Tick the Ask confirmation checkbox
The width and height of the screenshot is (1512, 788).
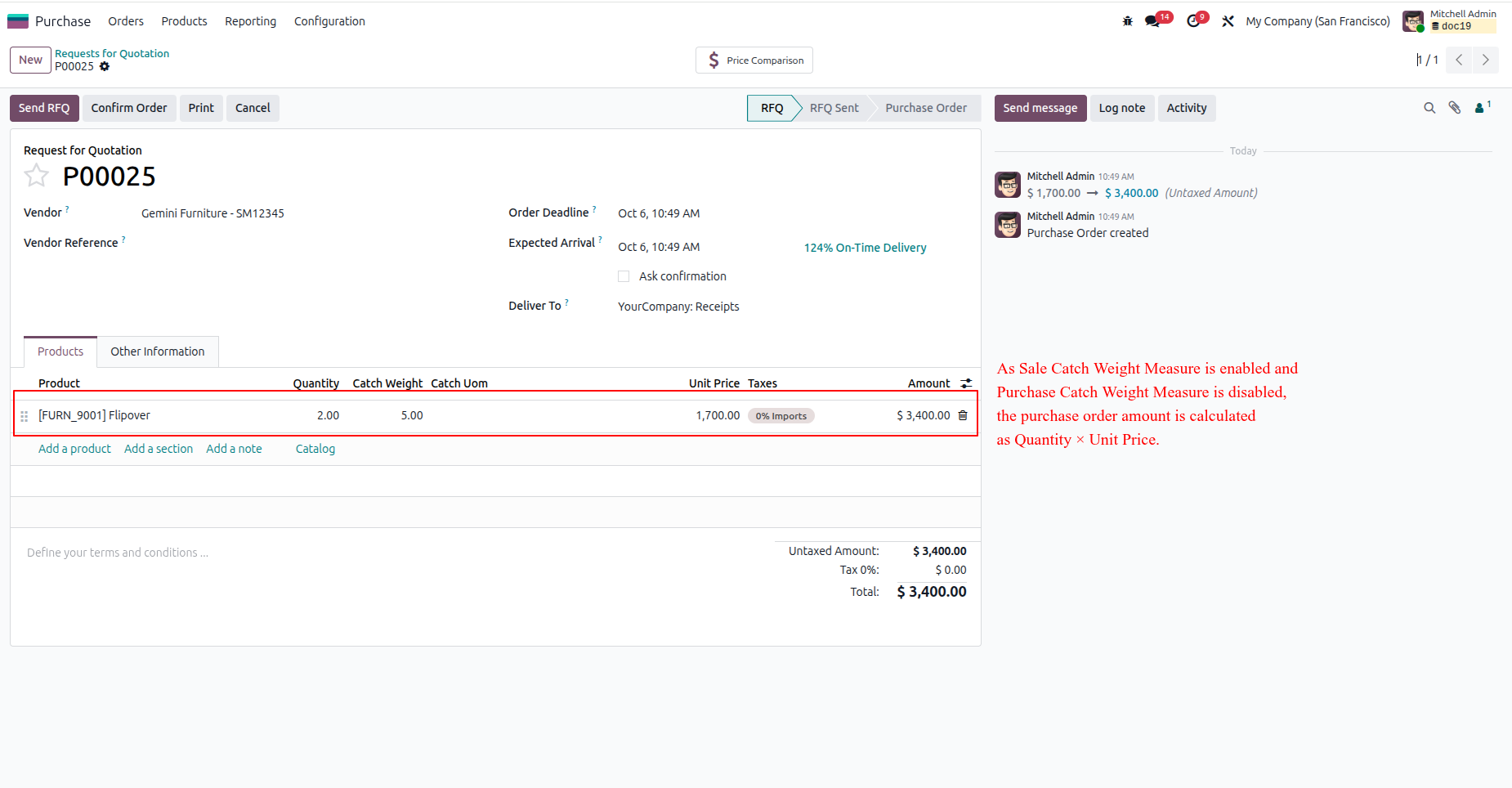(x=624, y=276)
